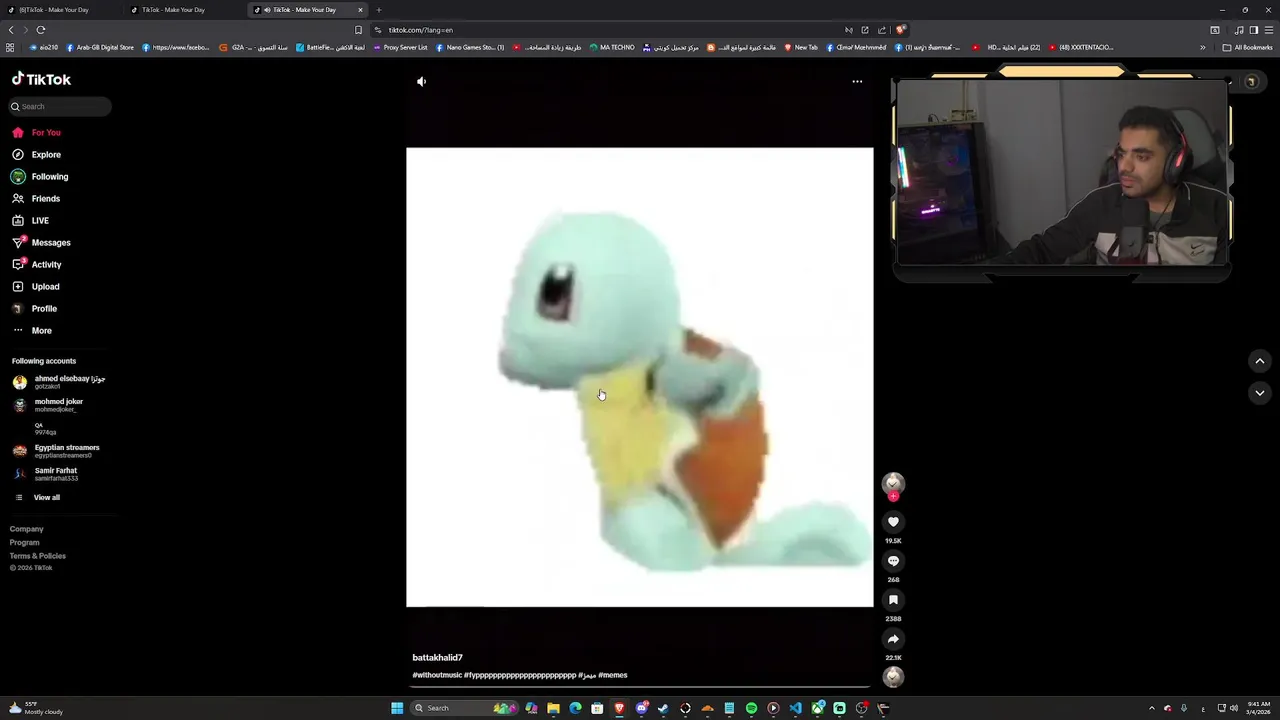Click the #memes hashtag in caption
Image resolution: width=1280 pixels, height=720 pixels.
click(613, 675)
